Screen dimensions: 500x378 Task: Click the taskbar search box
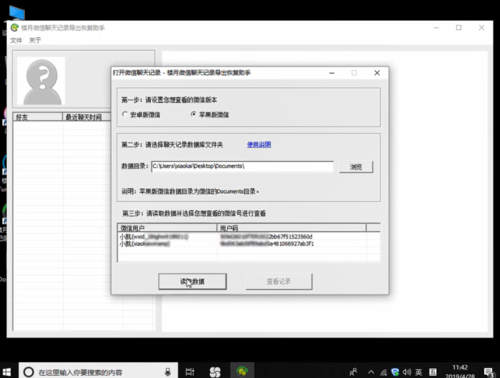[98, 371]
